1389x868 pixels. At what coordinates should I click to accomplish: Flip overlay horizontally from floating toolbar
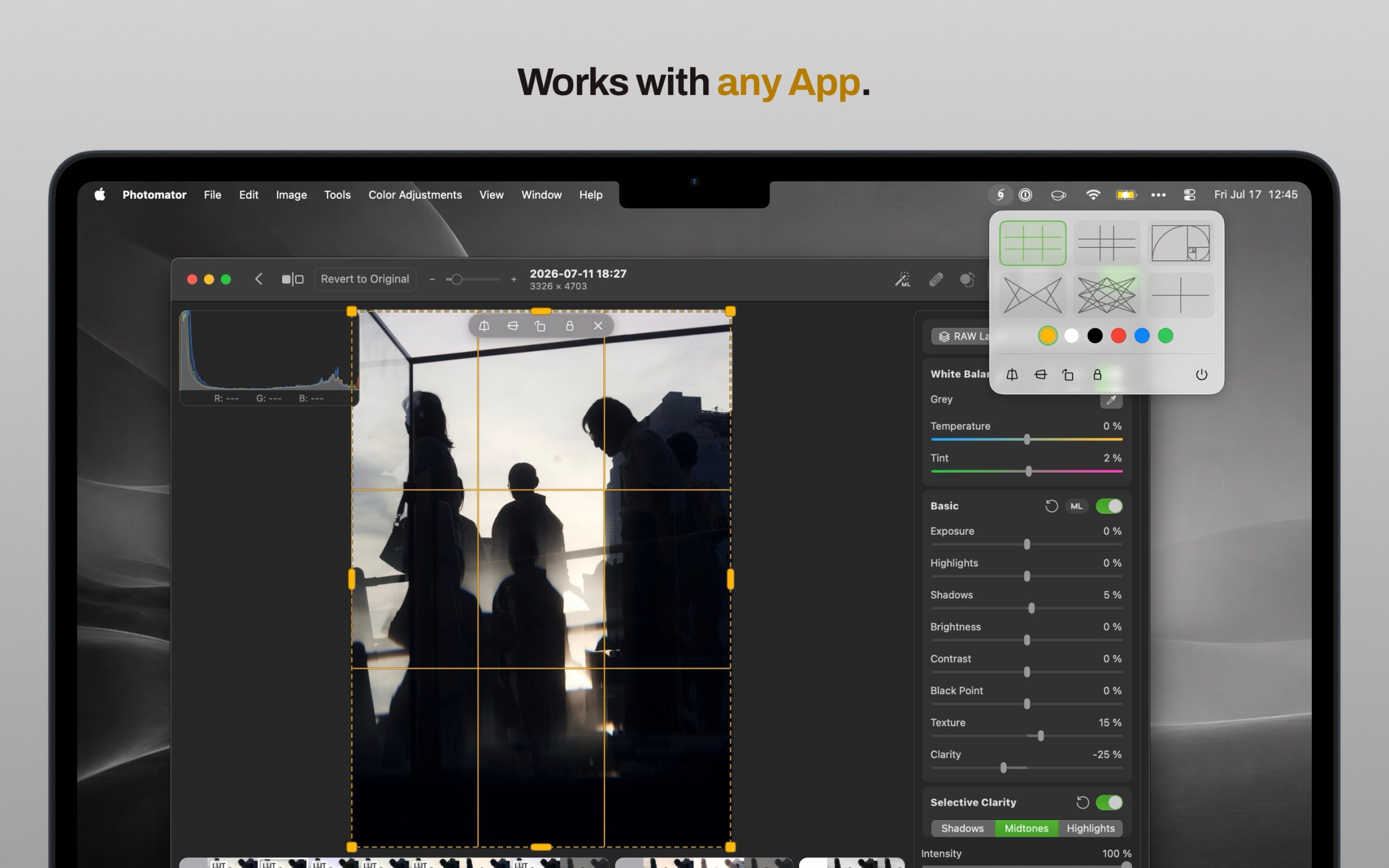click(x=484, y=326)
